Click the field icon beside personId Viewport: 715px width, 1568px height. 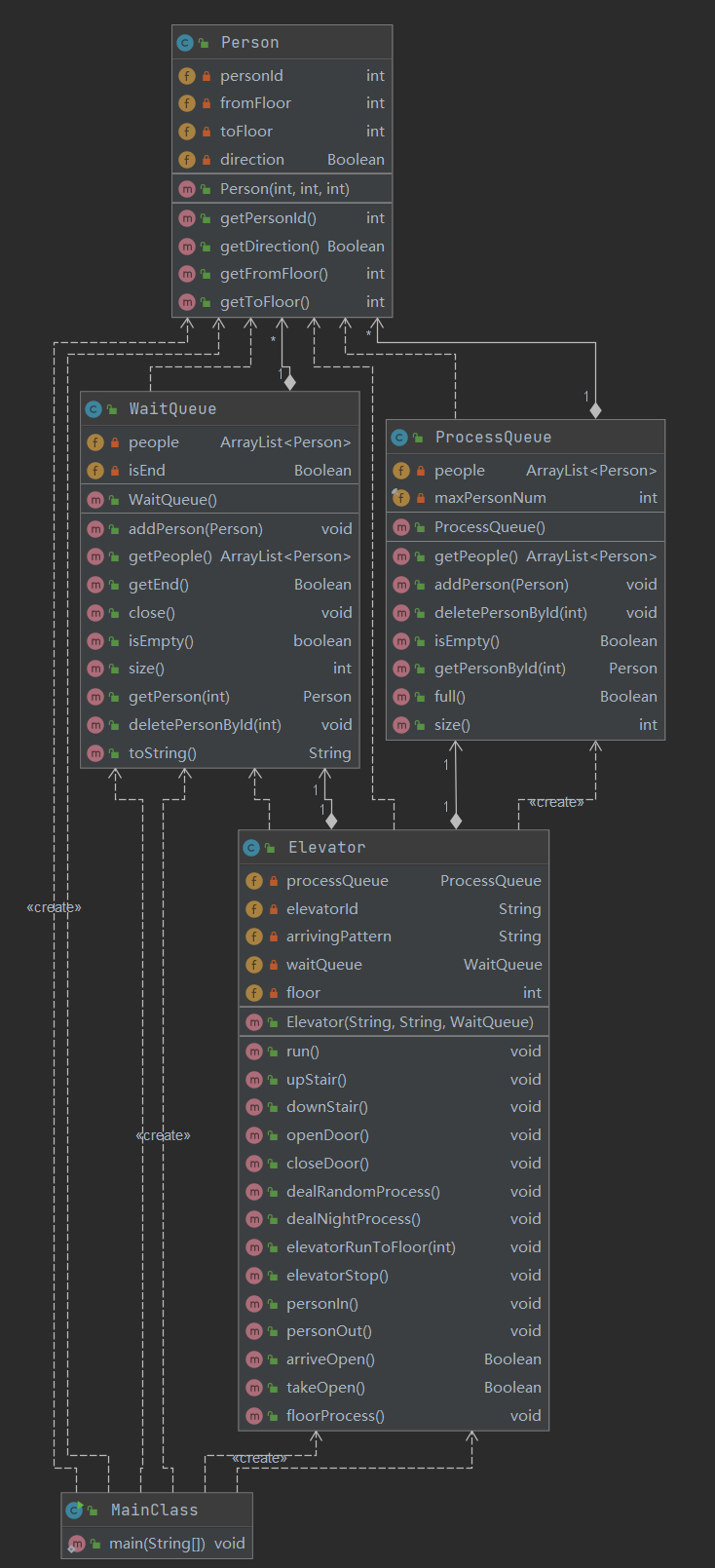click(187, 76)
